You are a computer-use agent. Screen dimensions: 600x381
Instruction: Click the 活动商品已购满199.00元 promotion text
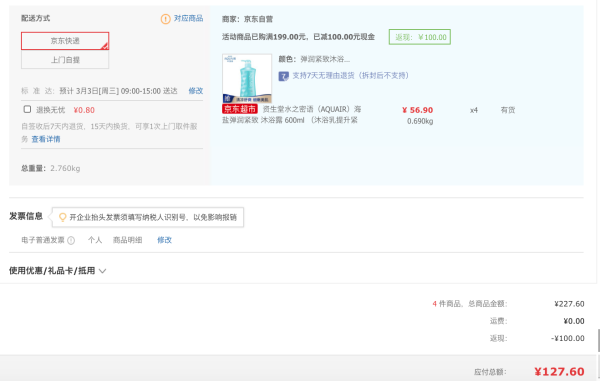point(298,37)
